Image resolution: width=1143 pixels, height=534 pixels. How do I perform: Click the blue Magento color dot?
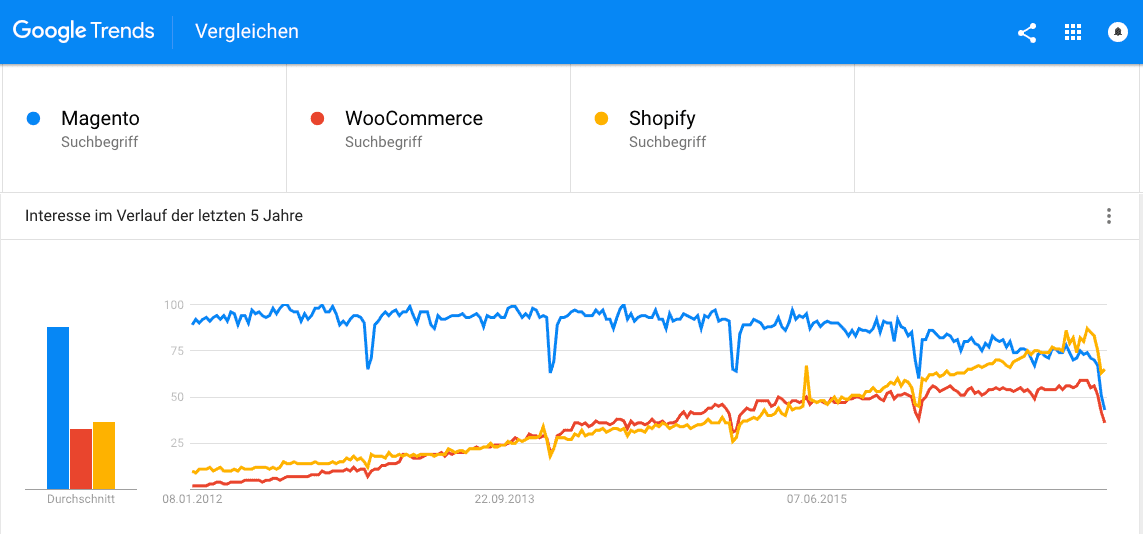(x=34, y=119)
